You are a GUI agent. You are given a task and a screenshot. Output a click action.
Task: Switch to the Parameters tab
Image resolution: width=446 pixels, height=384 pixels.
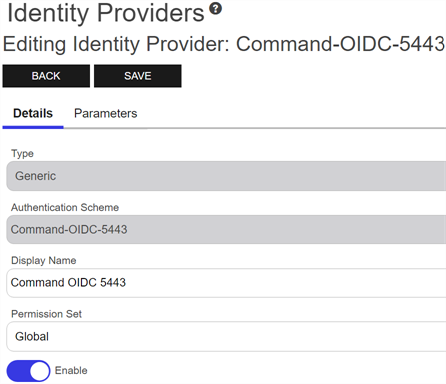(x=105, y=113)
